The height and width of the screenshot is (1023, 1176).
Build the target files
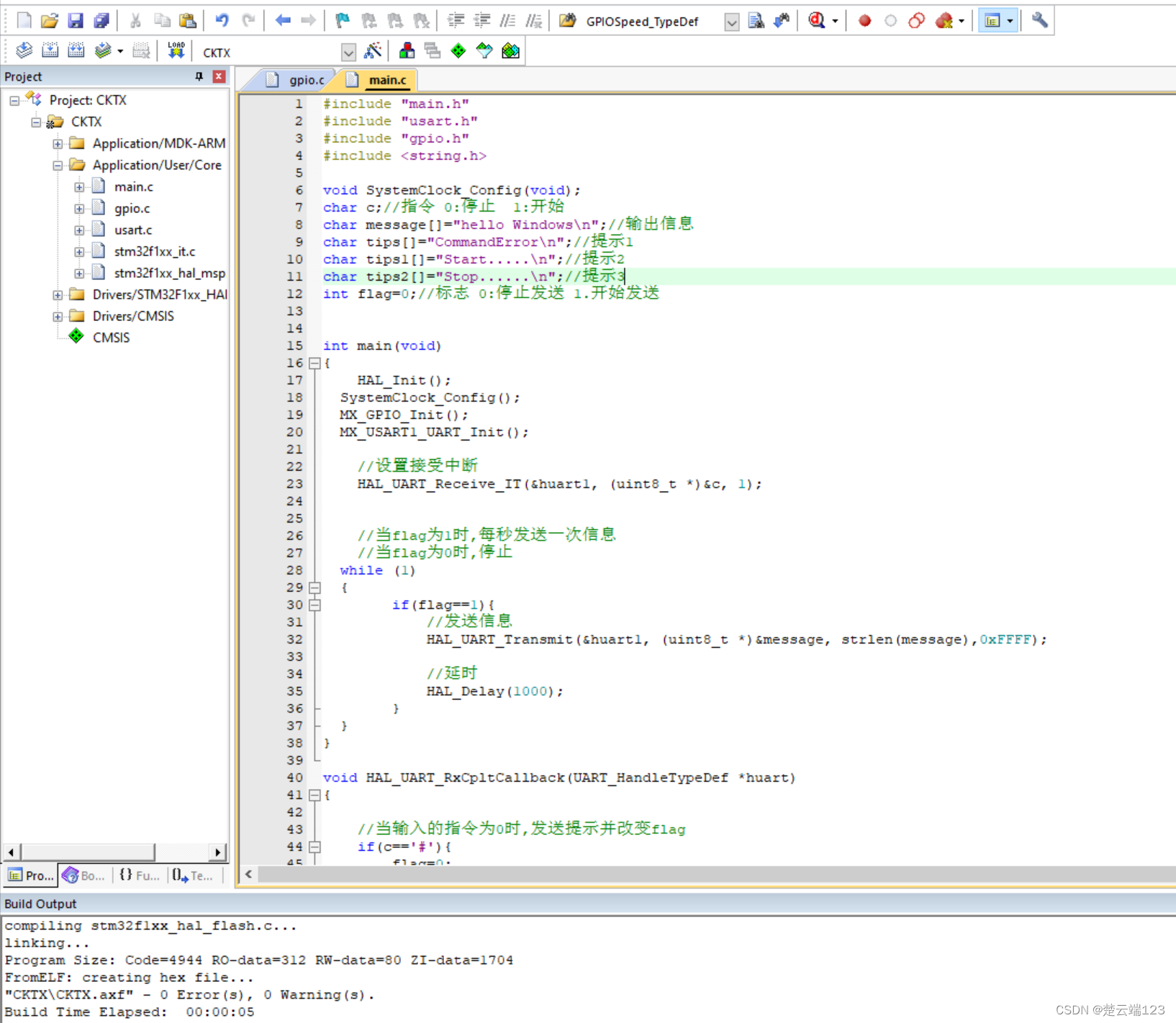tap(50, 51)
